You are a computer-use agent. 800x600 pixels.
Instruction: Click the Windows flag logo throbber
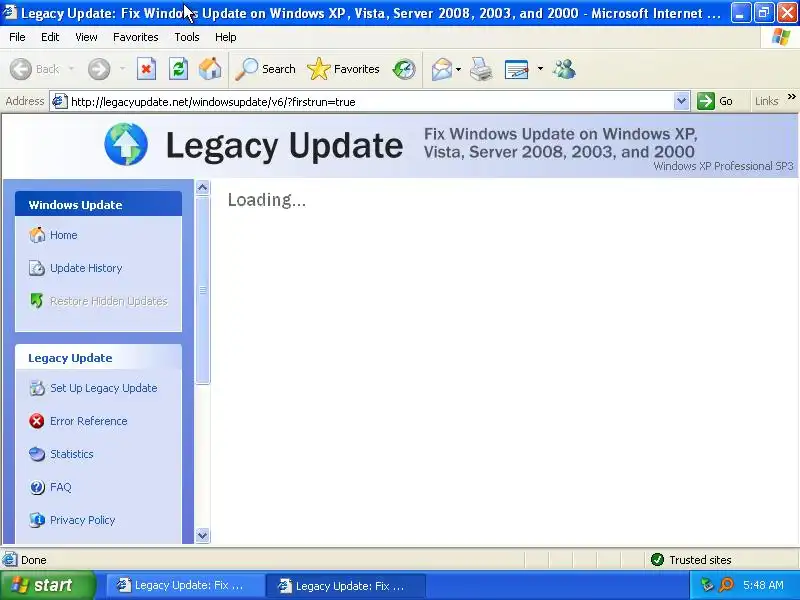coord(781,37)
